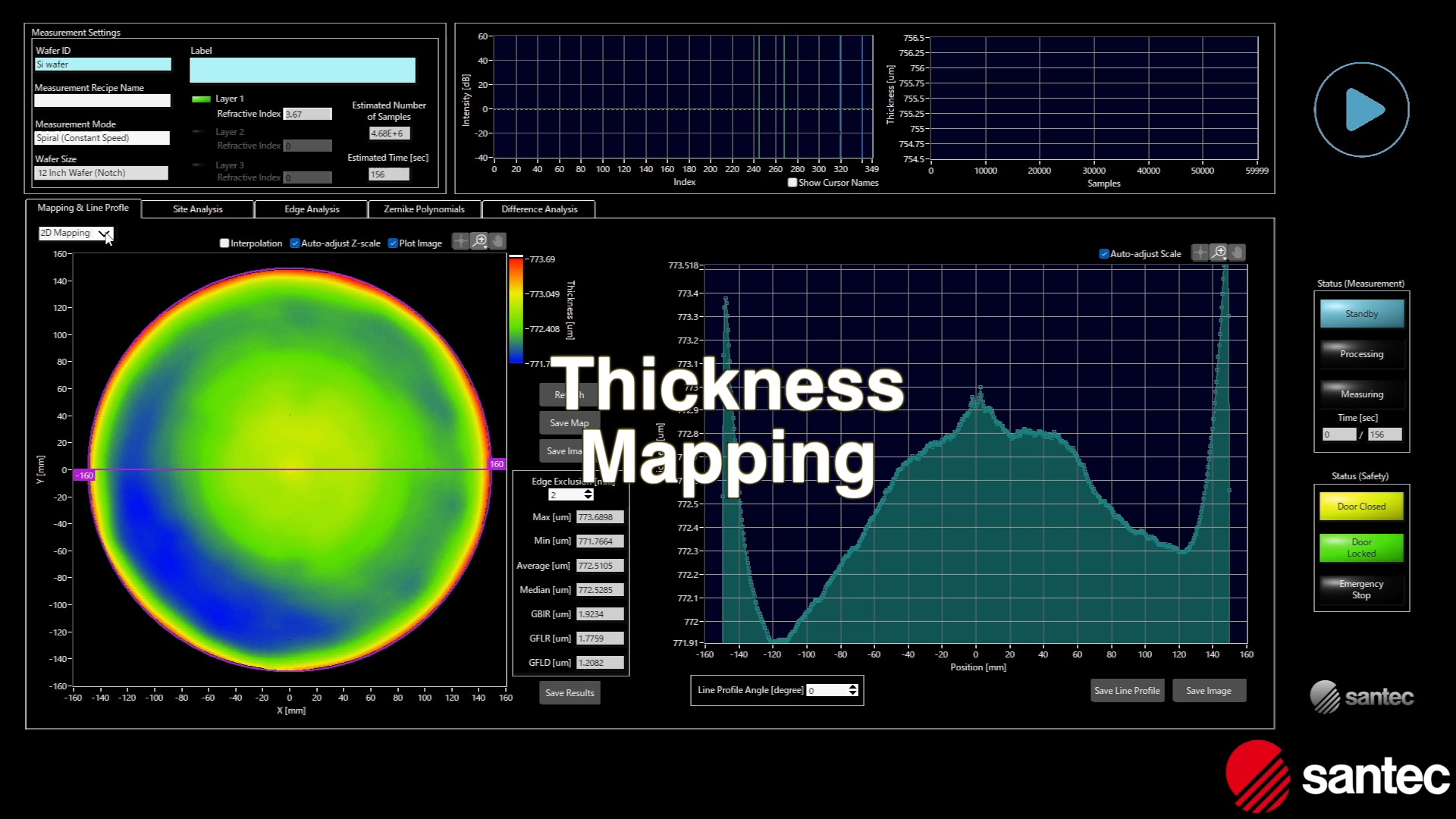Choose crosshair tool on line profile graph
The height and width of the screenshot is (819, 1456).
[x=1200, y=253]
